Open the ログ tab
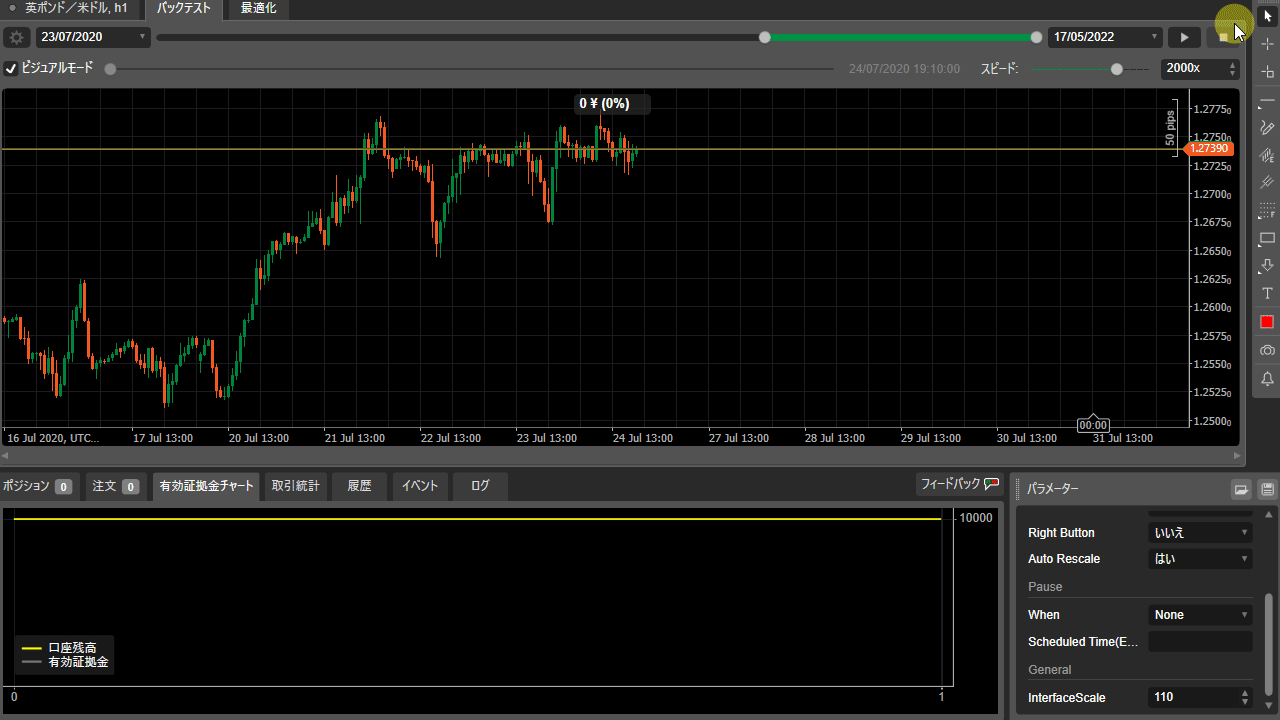The height and width of the screenshot is (720, 1280). coord(480,486)
